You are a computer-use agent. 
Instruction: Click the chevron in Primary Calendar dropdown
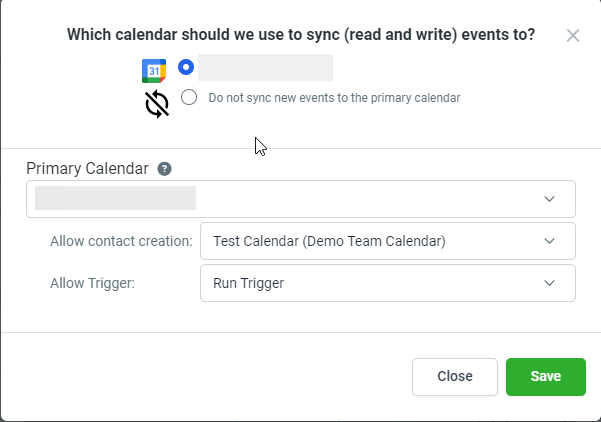(549, 199)
